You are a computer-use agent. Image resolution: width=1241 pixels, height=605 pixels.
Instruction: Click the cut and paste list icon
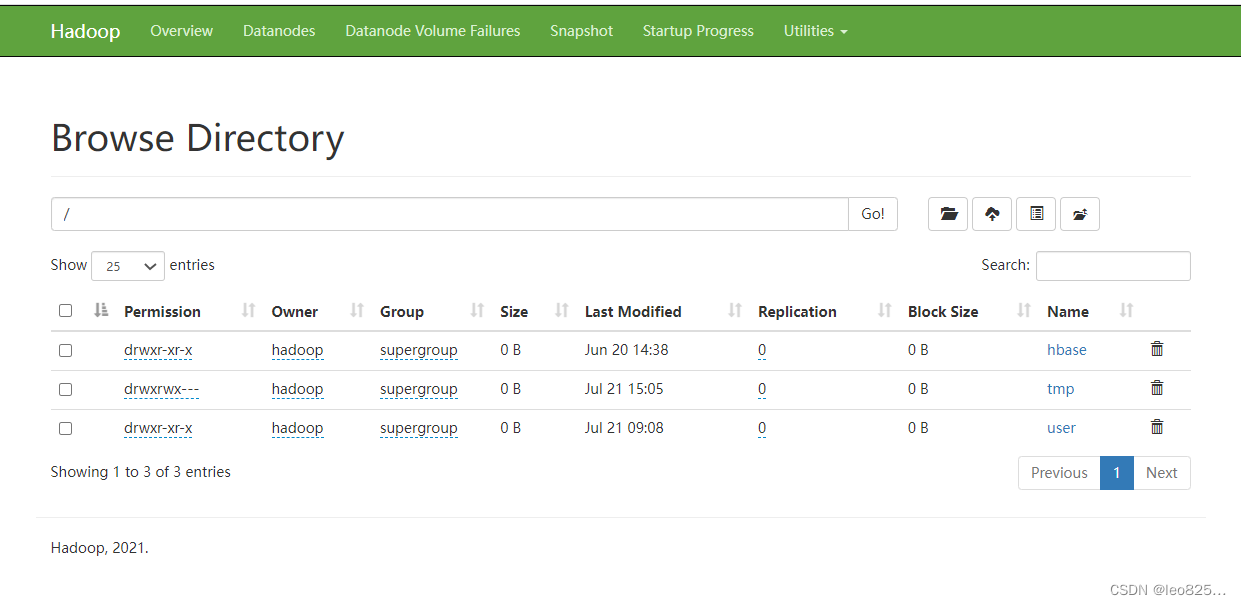[x=1036, y=214]
